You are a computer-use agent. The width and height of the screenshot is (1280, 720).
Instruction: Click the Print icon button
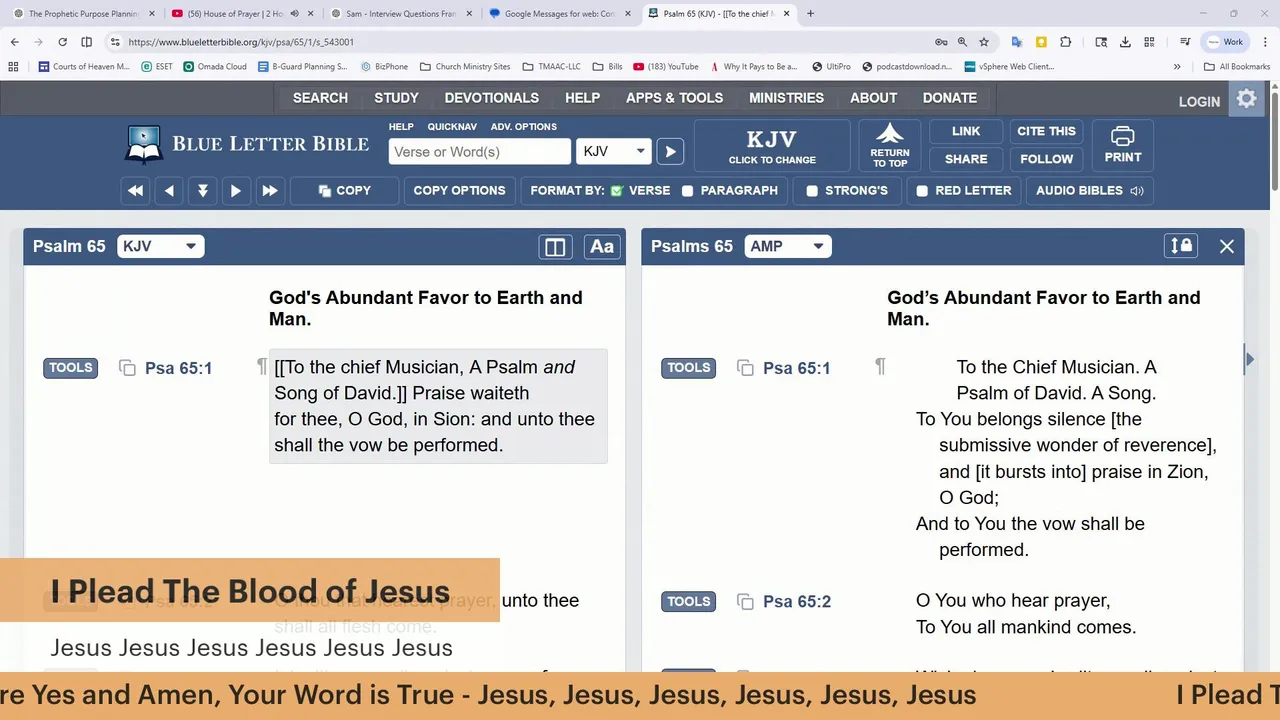coord(1123,146)
